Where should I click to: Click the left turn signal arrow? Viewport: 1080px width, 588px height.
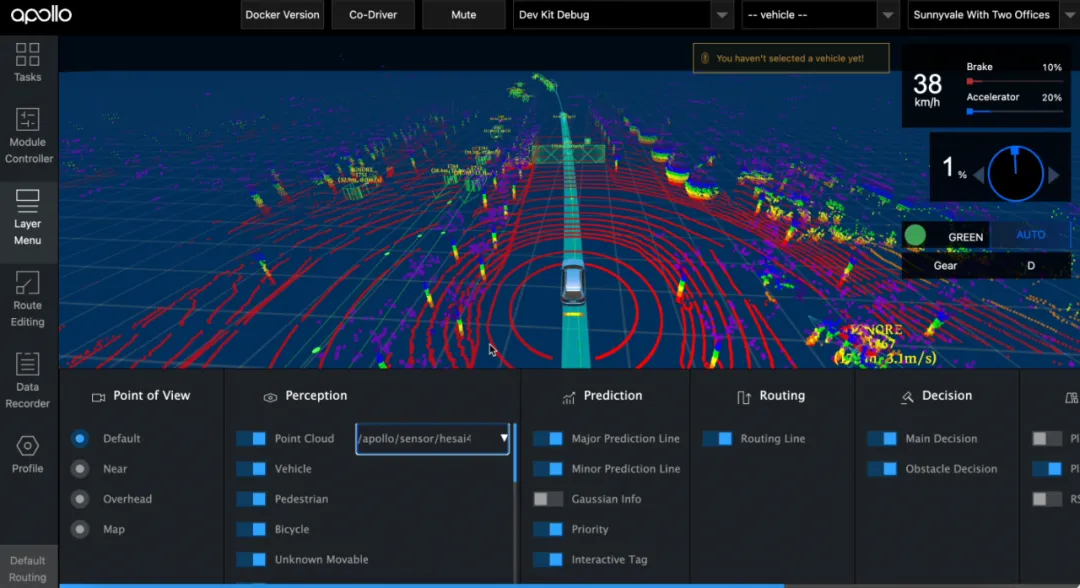[x=979, y=175]
